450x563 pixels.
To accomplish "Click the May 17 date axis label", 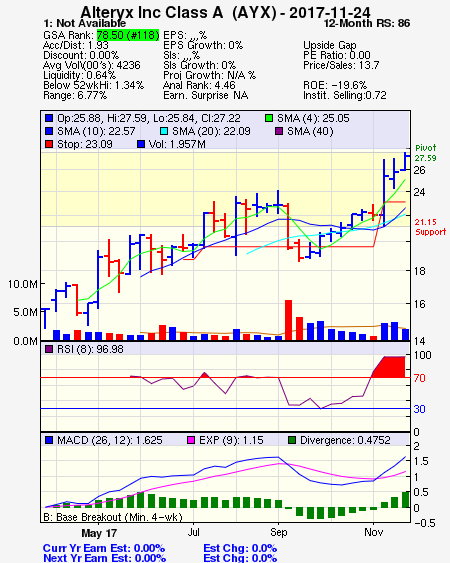I will (x=99, y=533).
